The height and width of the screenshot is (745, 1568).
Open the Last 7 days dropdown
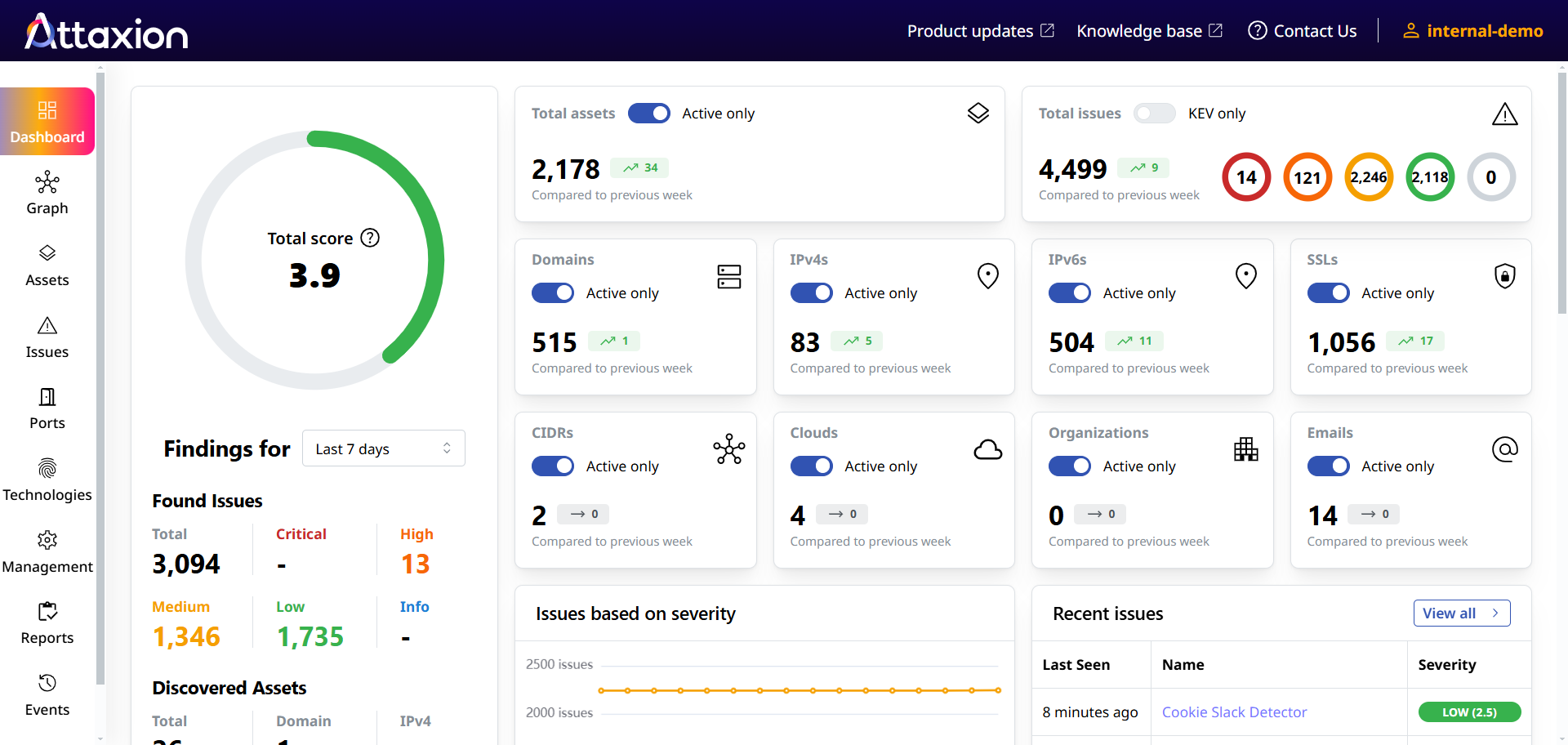383,448
